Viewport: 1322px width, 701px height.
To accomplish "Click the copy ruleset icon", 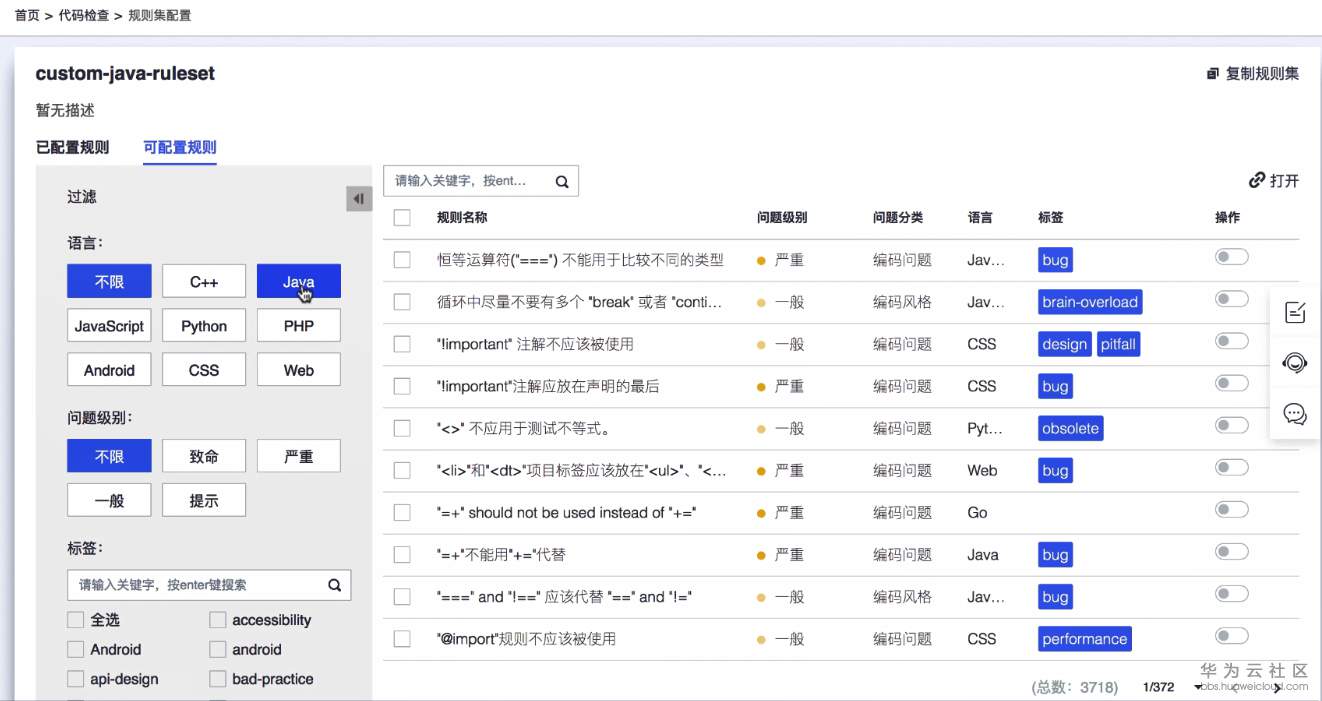I will click(1213, 74).
